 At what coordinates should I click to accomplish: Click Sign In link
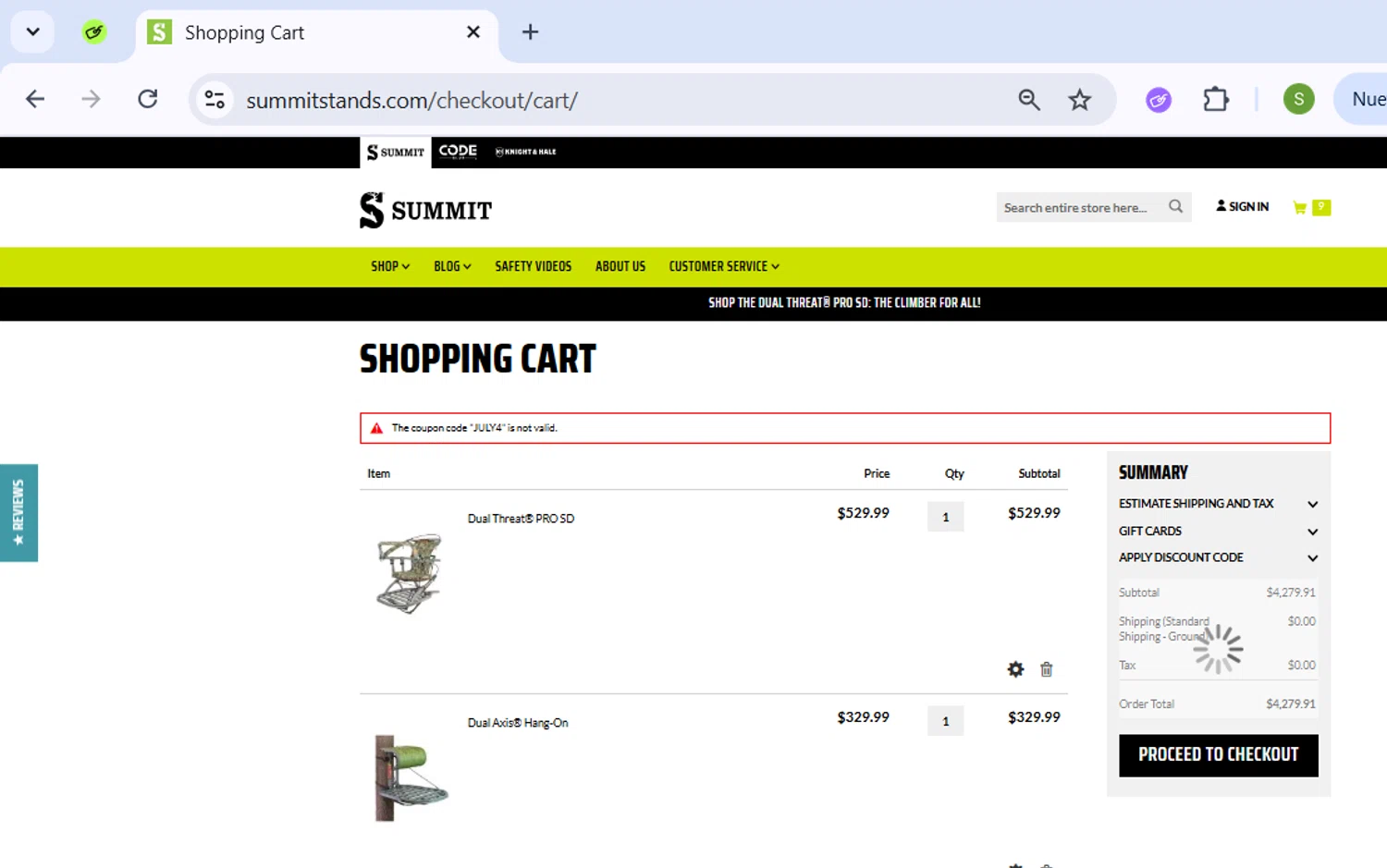[1242, 206]
